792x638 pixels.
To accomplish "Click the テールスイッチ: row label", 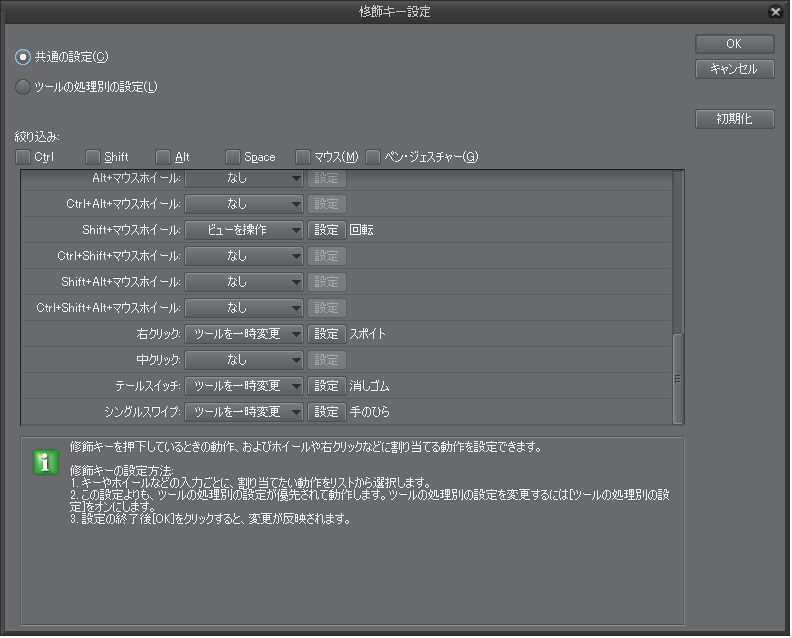I will tap(148, 386).
